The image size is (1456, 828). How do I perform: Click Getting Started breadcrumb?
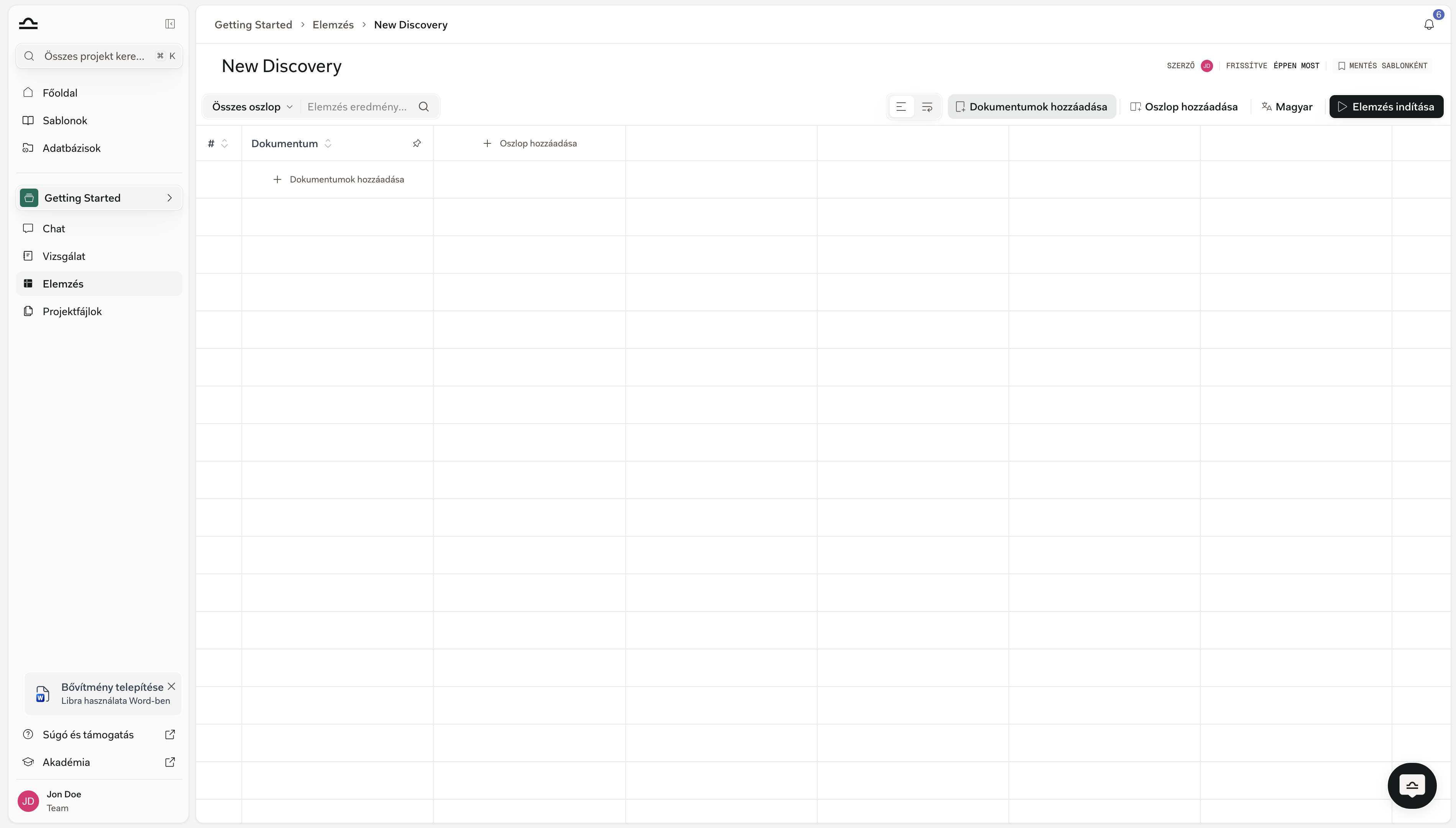click(x=253, y=25)
